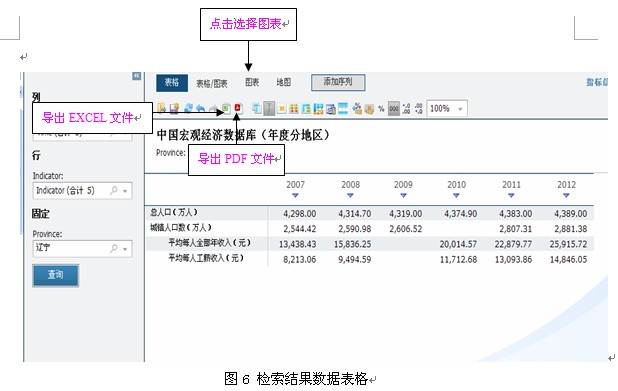
Task: Click the blue undo arrow icon
Action: [x=201, y=108]
